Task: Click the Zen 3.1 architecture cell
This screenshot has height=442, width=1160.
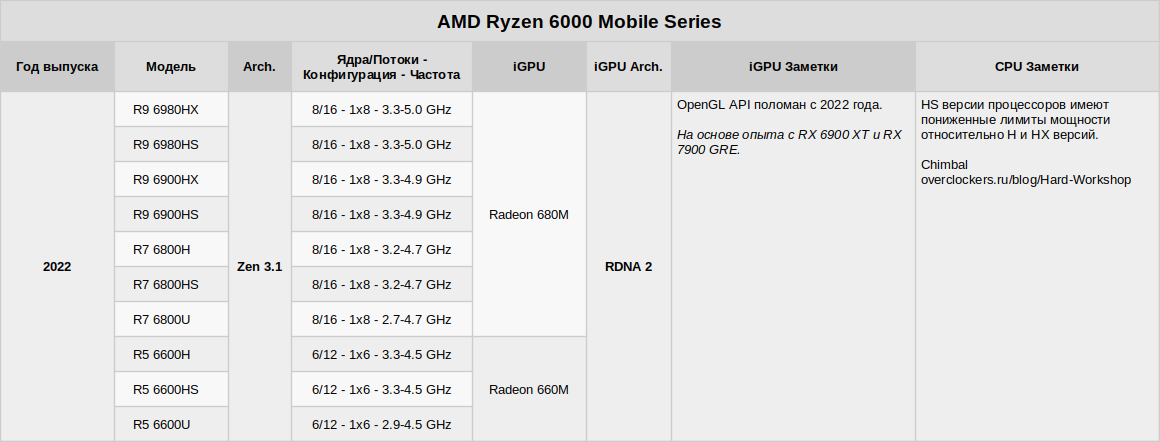Action: [x=259, y=267]
